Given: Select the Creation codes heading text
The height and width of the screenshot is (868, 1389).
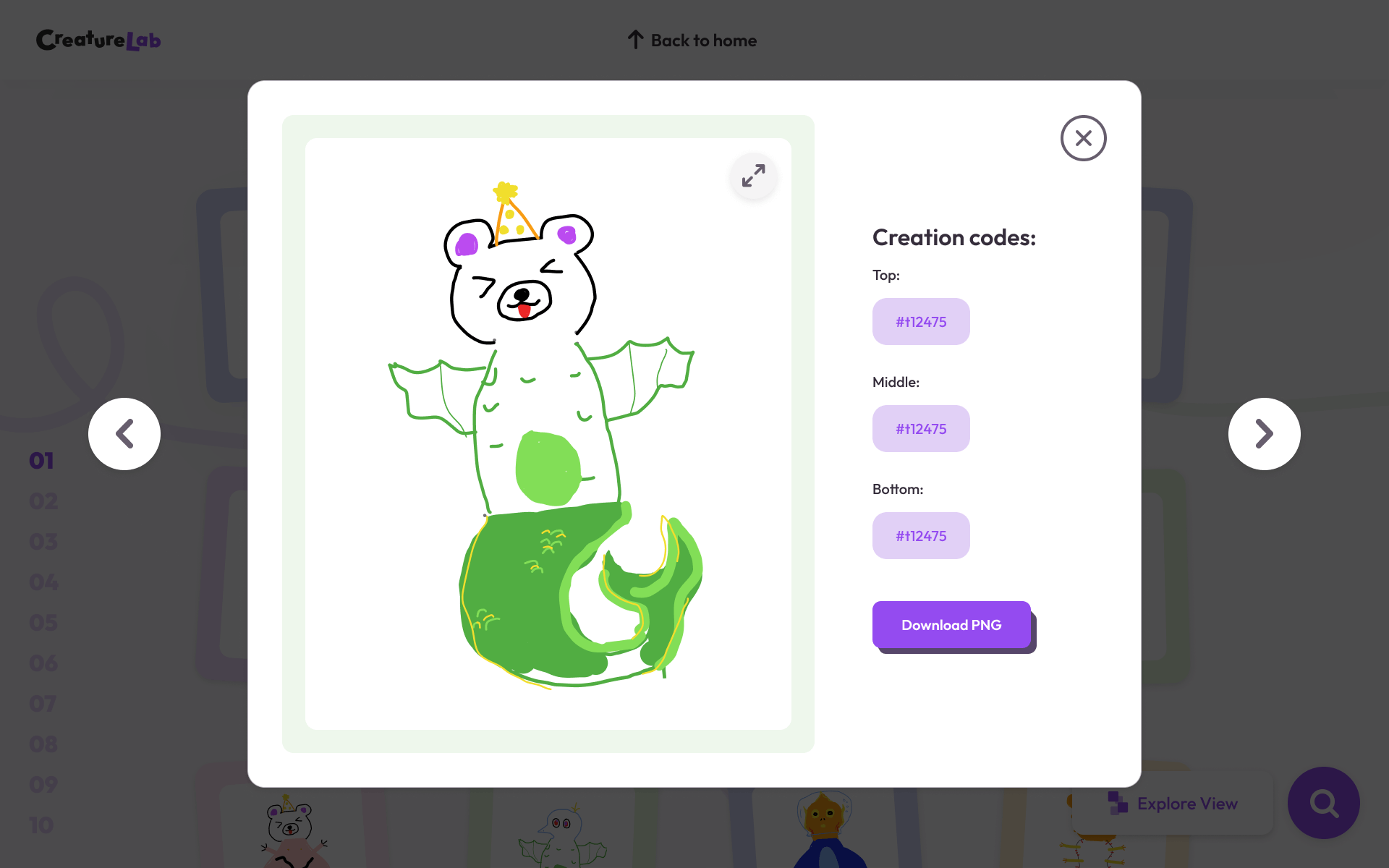Looking at the screenshot, I should (x=954, y=237).
